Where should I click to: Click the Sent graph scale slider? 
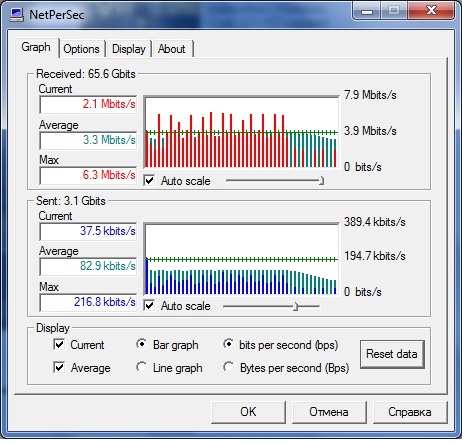pos(271,306)
